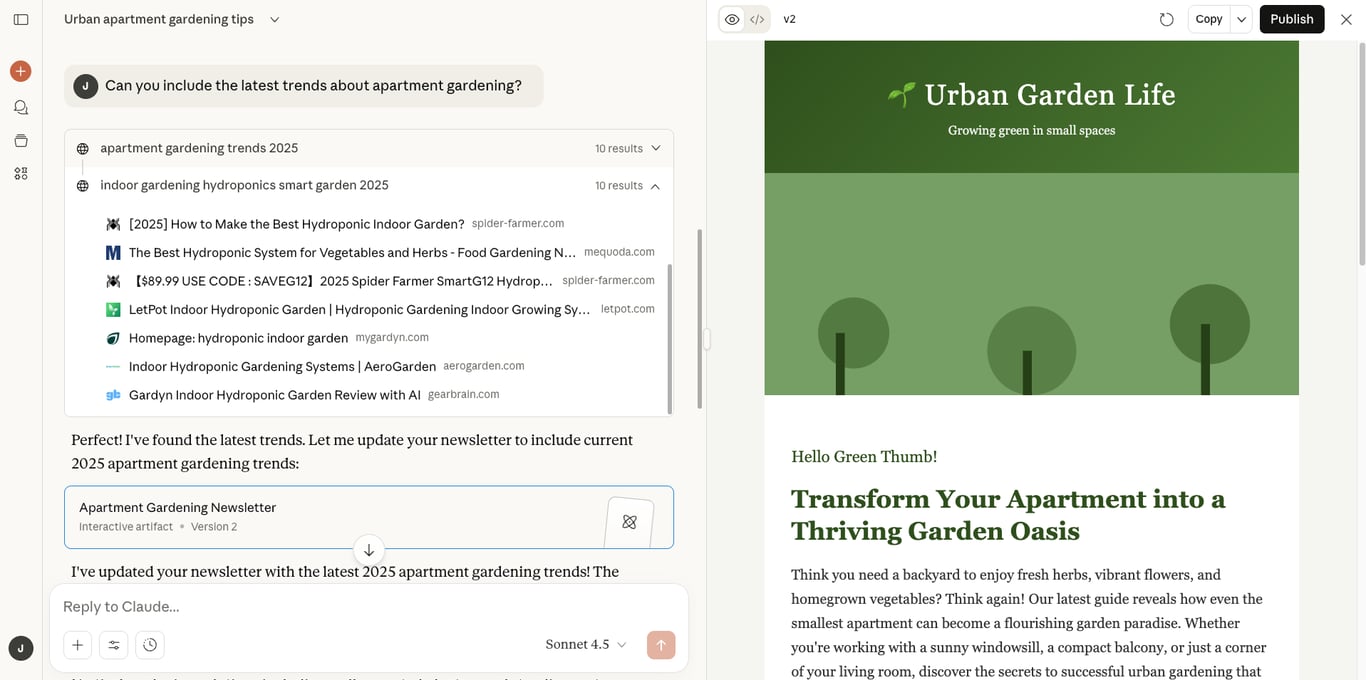Screen dimensions: 1366x680
Task: Expand the apartment gardening trends 2025 results
Action: [x=656, y=147]
